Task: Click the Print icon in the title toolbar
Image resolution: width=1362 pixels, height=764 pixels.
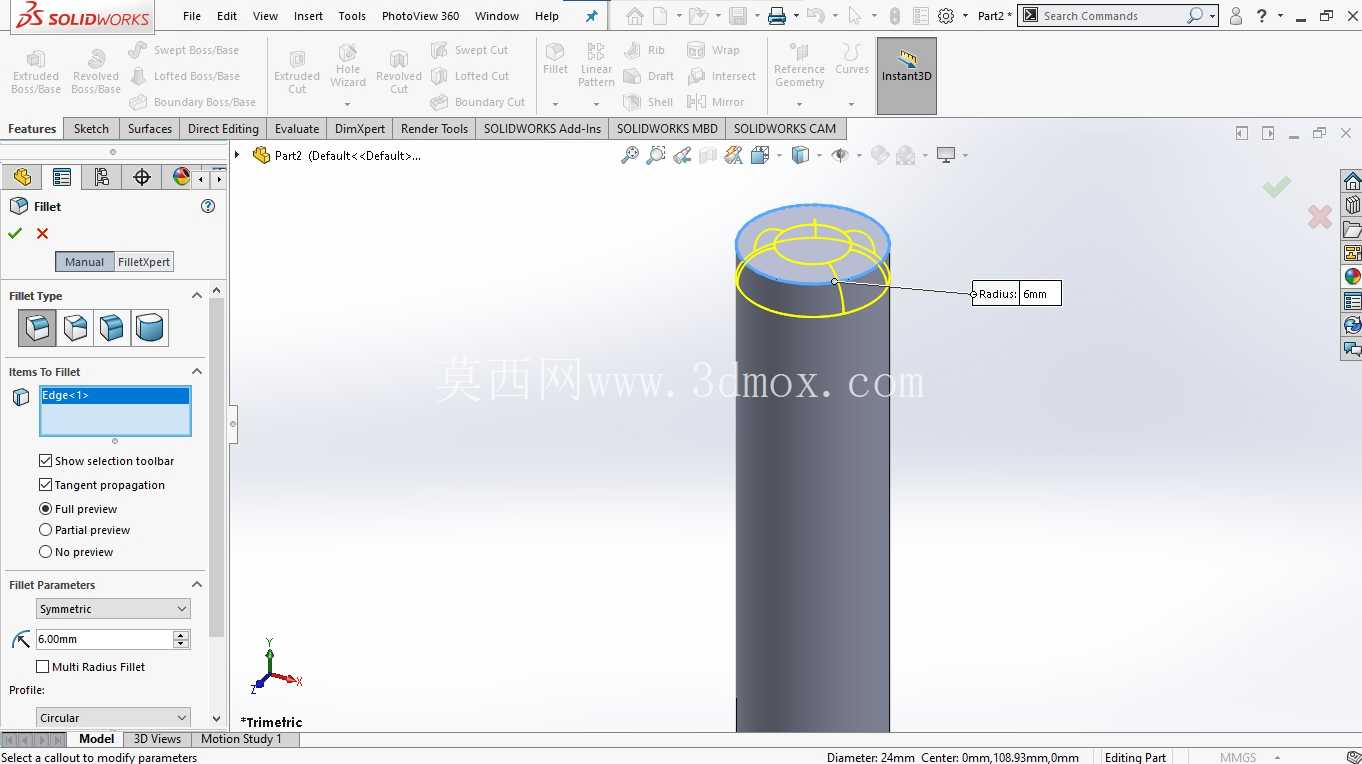Action: [x=777, y=16]
